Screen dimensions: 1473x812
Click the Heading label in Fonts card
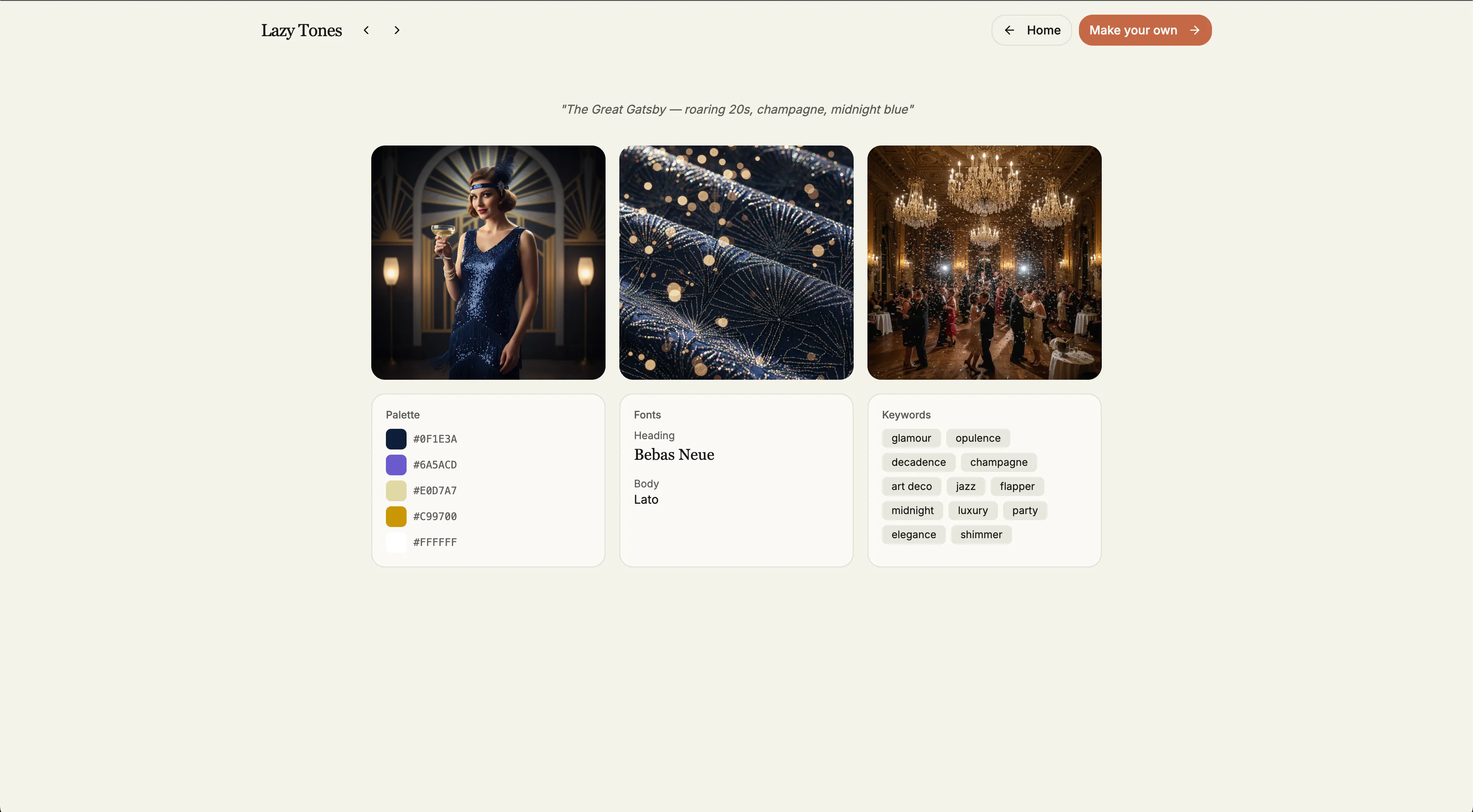point(654,436)
